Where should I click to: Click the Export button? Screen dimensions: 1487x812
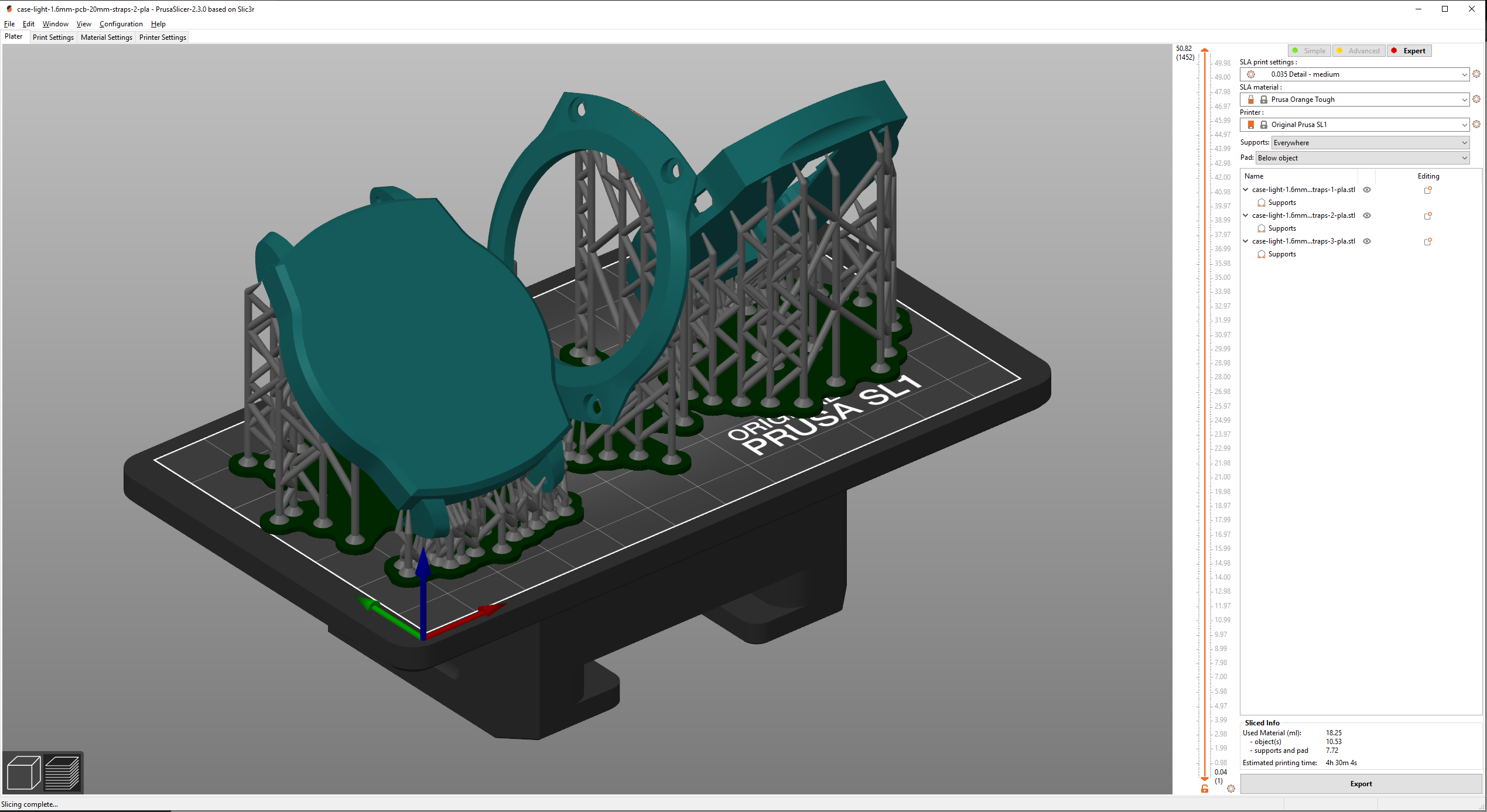click(1361, 784)
